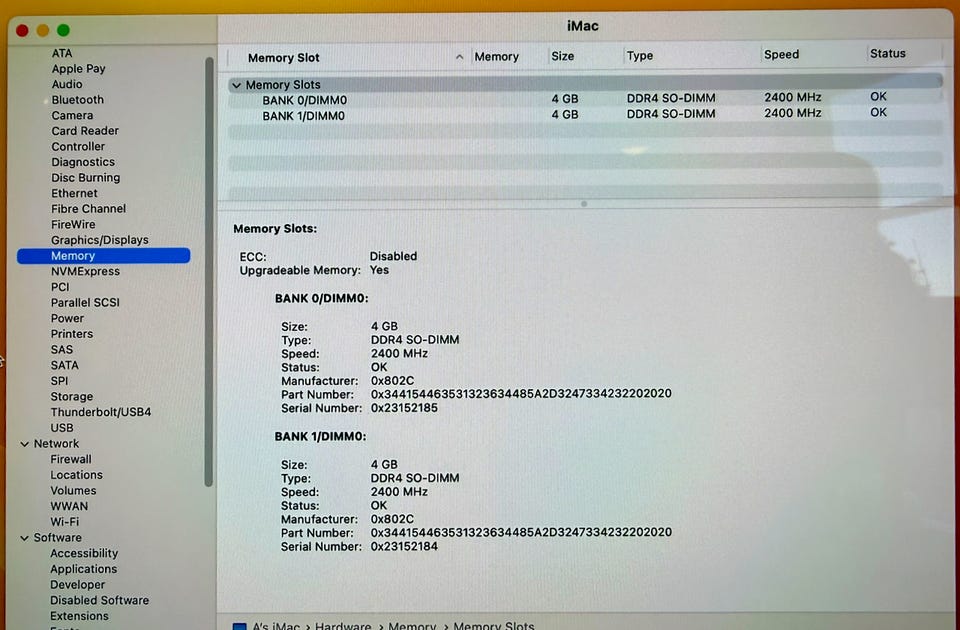This screenshot has height=630, width=960.
Task: Click the red close window button
Action: pyautogui.click(x=23, y=31)
